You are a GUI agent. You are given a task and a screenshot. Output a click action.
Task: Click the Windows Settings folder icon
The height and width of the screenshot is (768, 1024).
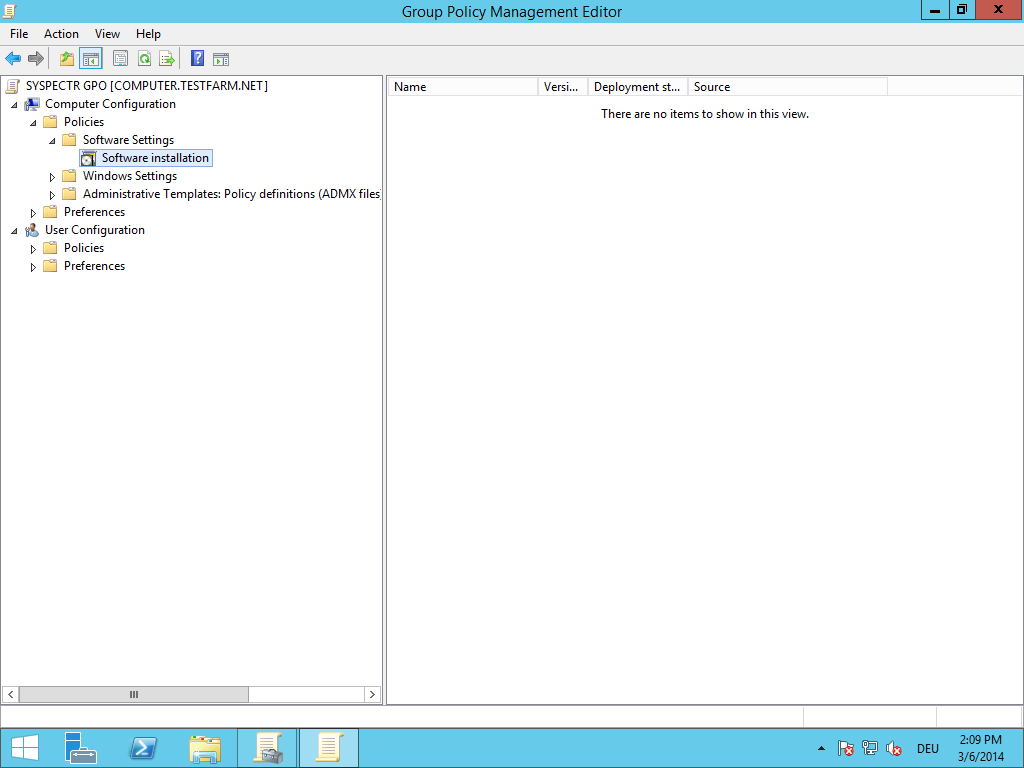(x=69, y=176)
